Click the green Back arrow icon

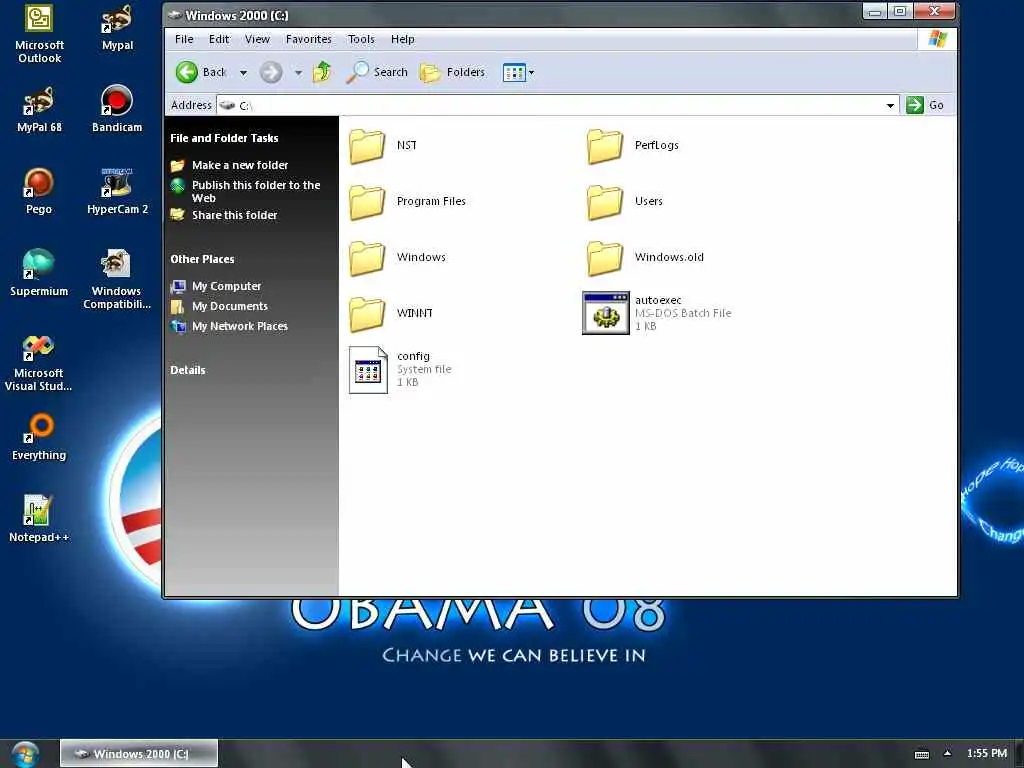coord(187,72)
